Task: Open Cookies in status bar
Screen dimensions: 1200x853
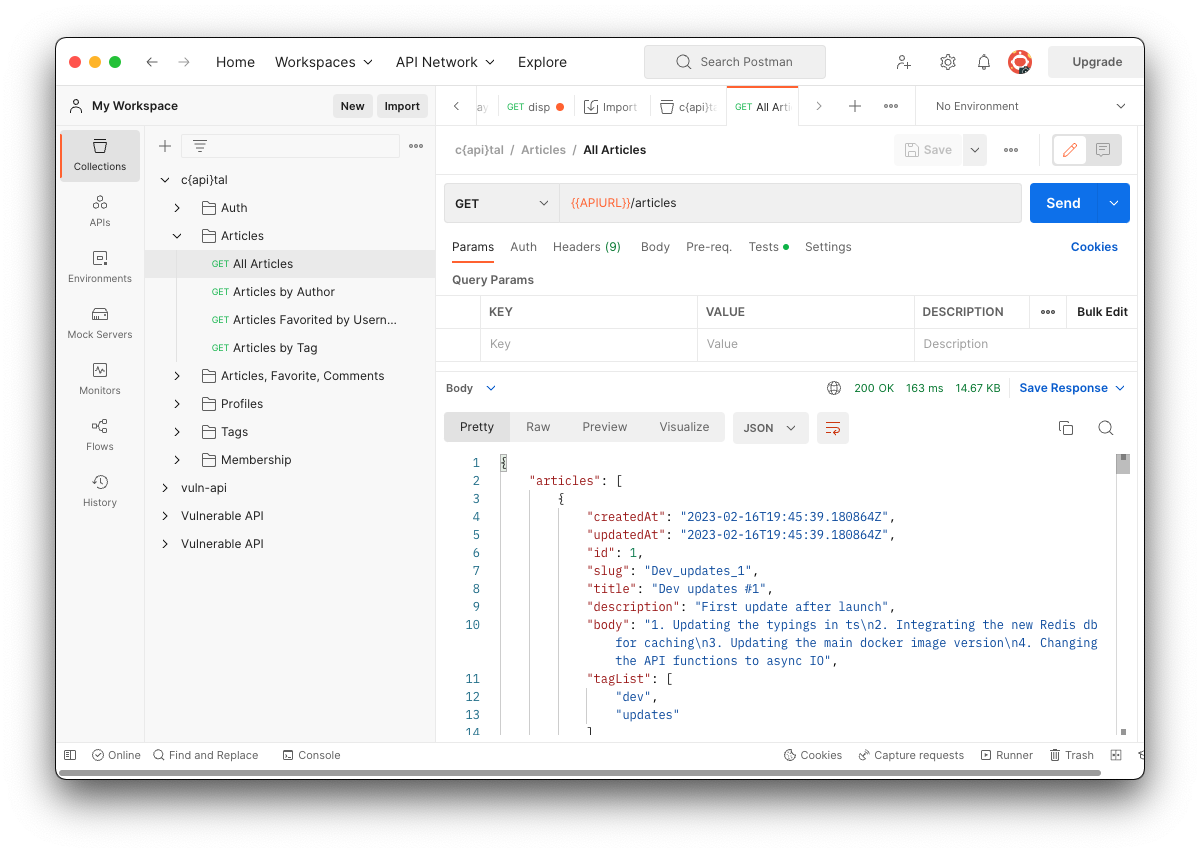Action: (x=813, y=755)
